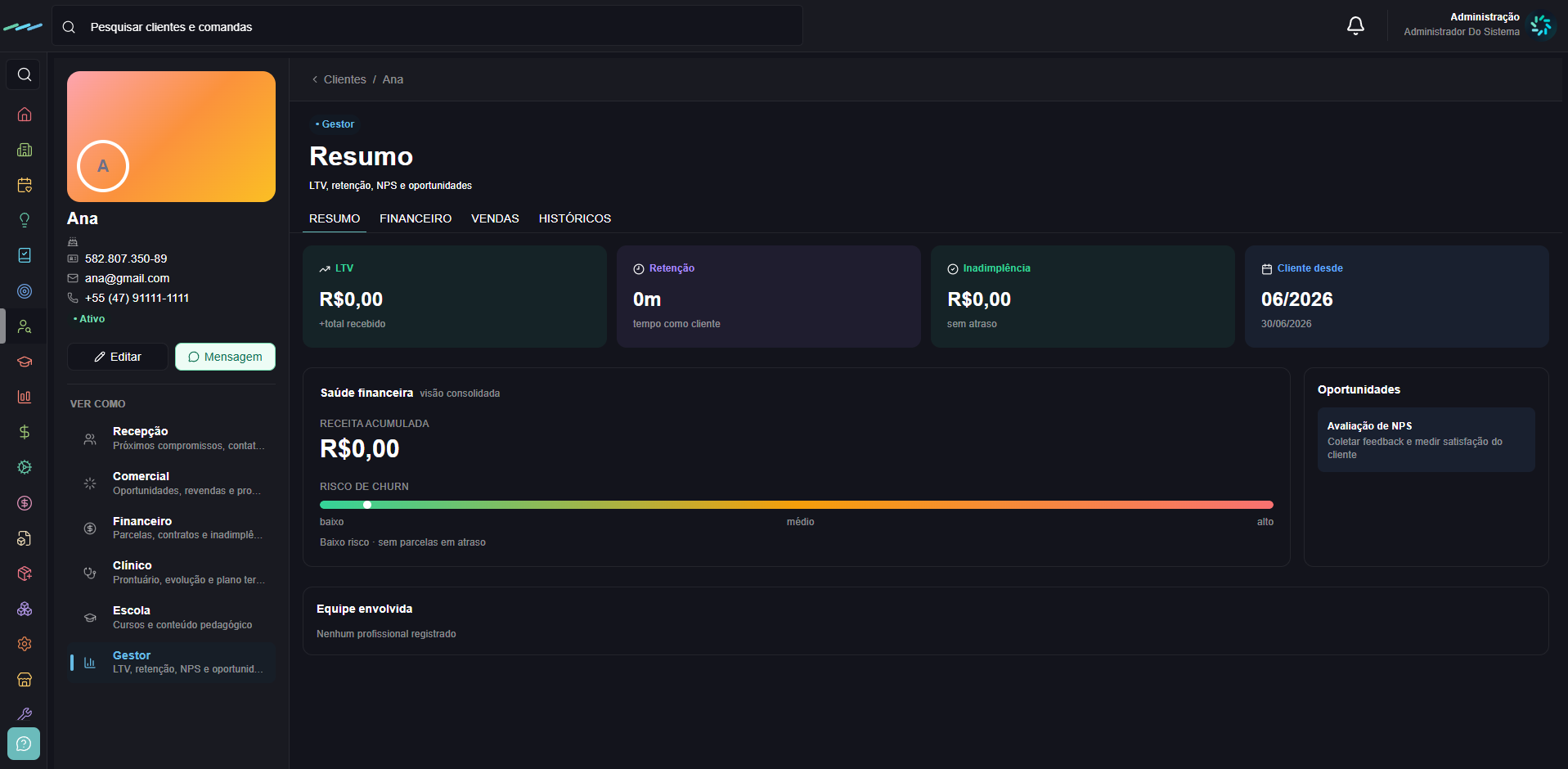
Task: Switch to the VENDAS tab
Action: tap(495, 218)
